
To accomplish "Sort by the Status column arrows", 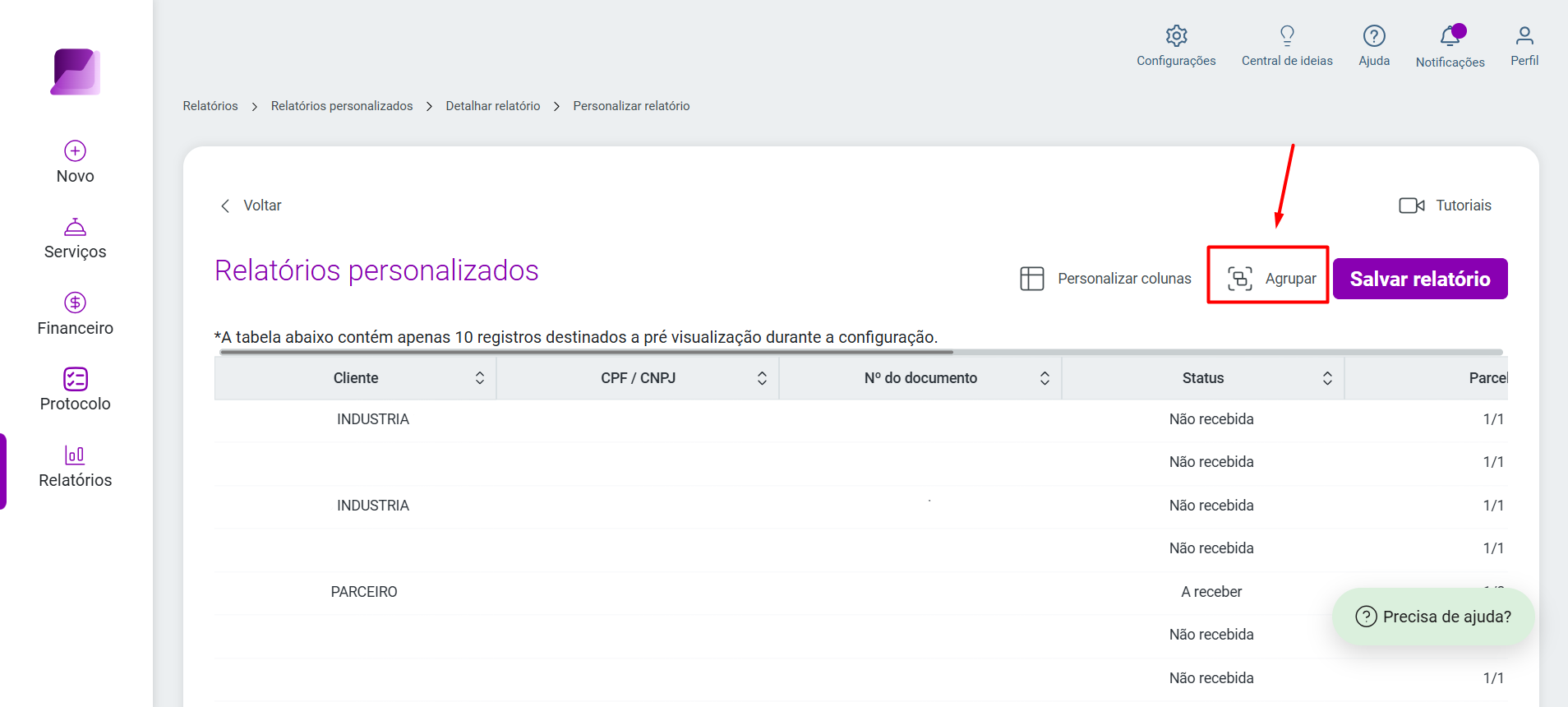I will click(1327, 378).
